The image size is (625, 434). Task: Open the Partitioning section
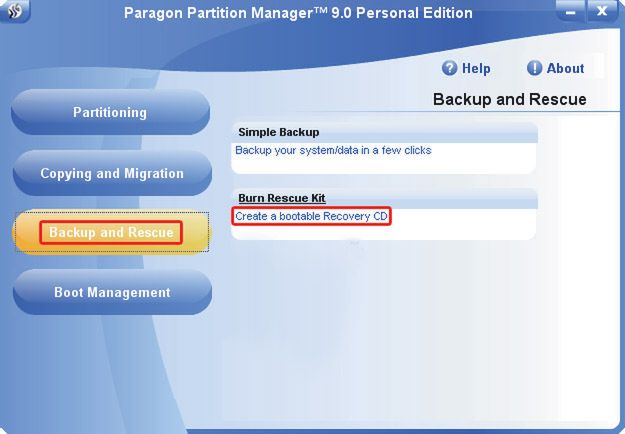[110, 112]
